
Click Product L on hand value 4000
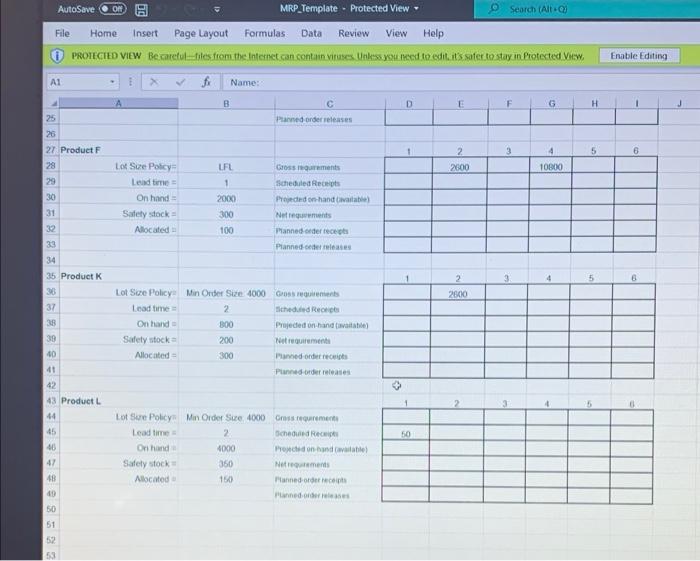click(226, 448)
